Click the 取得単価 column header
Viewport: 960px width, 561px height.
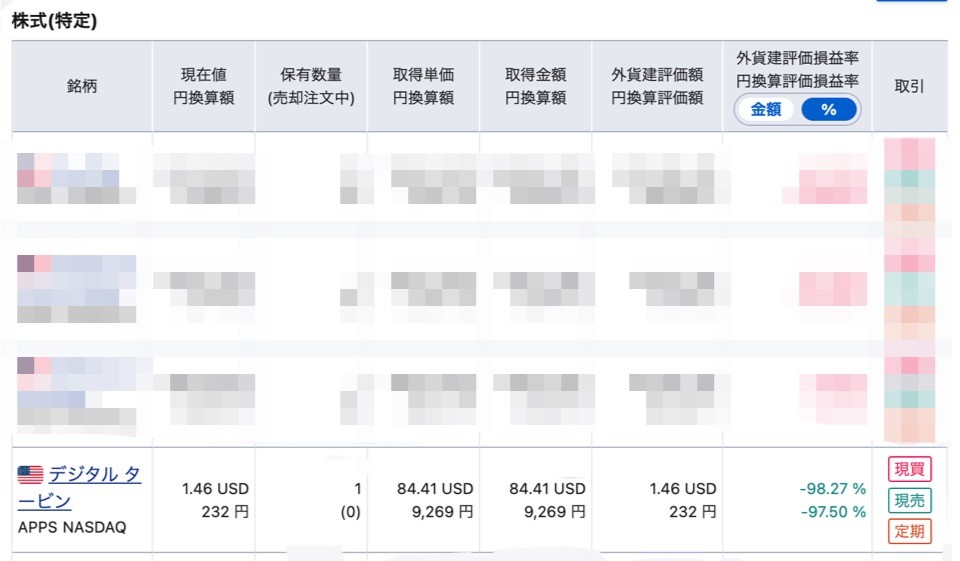pyautogui.click(x=424, y=86)
